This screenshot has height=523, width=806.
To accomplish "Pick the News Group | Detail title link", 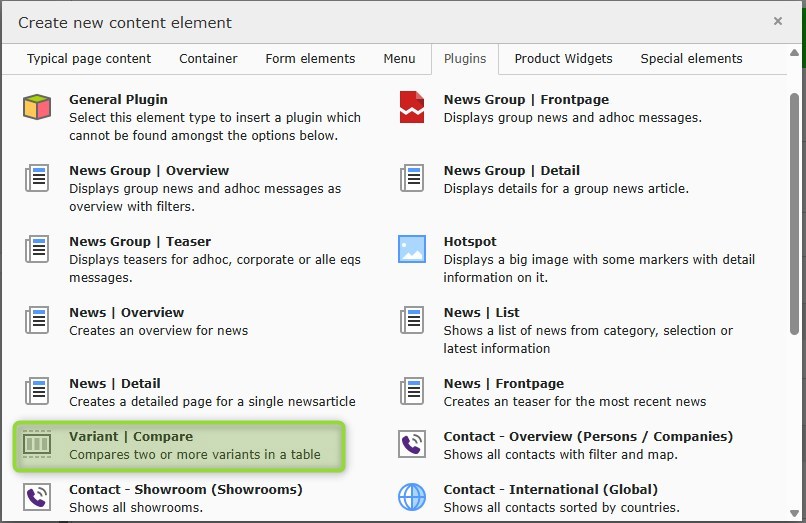I will (x=511, y=171).
